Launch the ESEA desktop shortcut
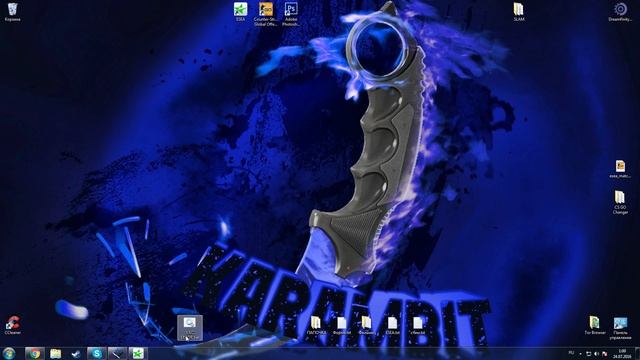Screen dimensions: 640x360 (x=240, y=12)
